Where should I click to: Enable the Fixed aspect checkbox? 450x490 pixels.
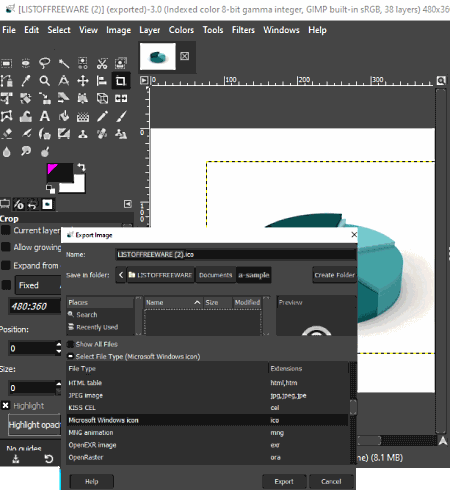coord(6,285)
